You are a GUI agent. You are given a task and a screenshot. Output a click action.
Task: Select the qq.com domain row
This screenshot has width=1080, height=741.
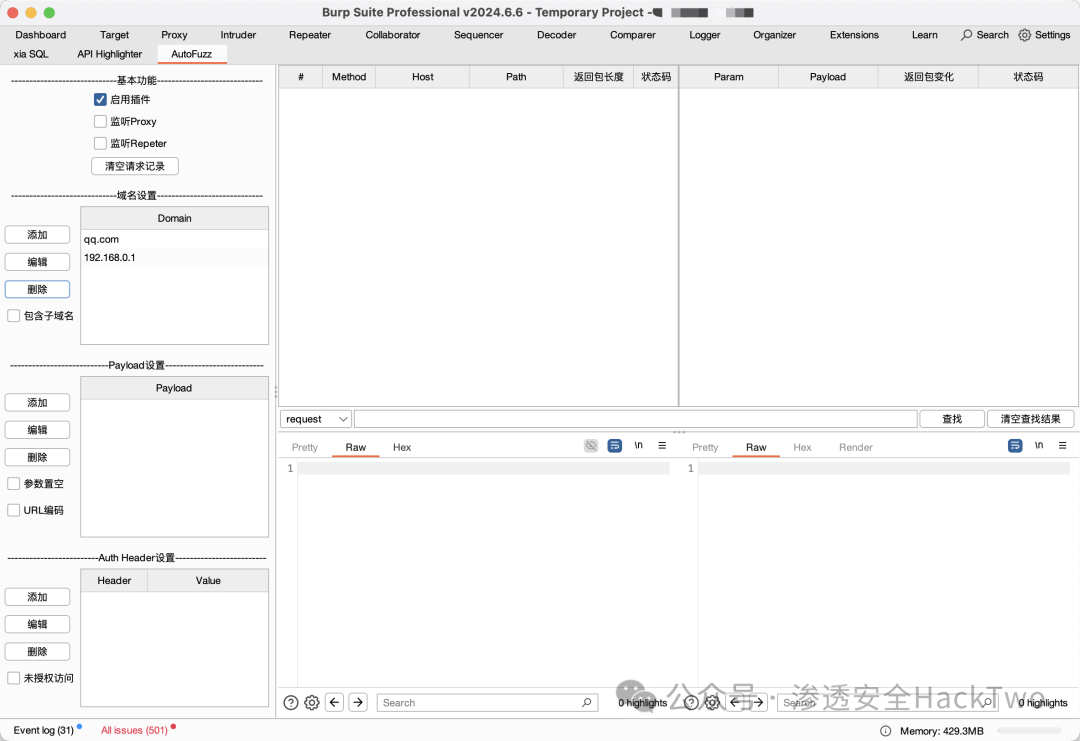(x=174, y=239)
